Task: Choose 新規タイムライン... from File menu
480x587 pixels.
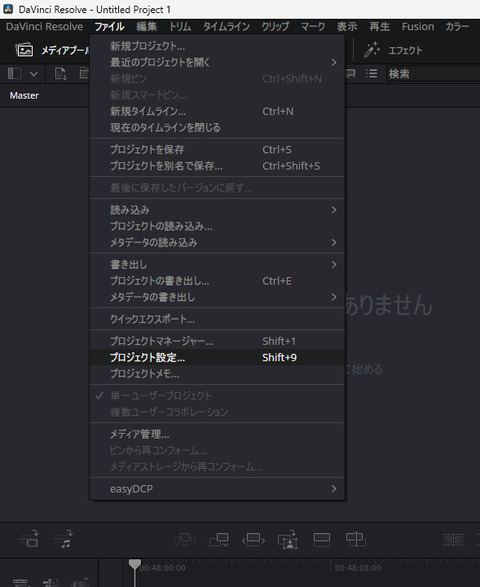Action: (217, 111)
